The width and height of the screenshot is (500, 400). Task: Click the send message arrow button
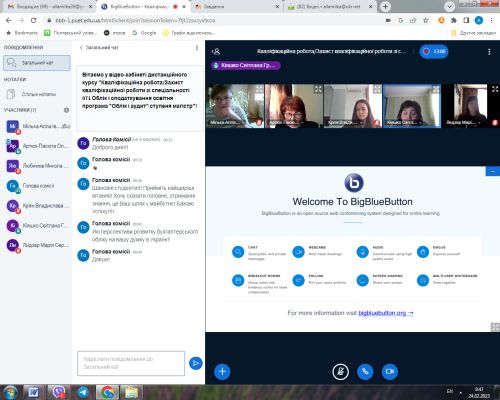[196, 363]
